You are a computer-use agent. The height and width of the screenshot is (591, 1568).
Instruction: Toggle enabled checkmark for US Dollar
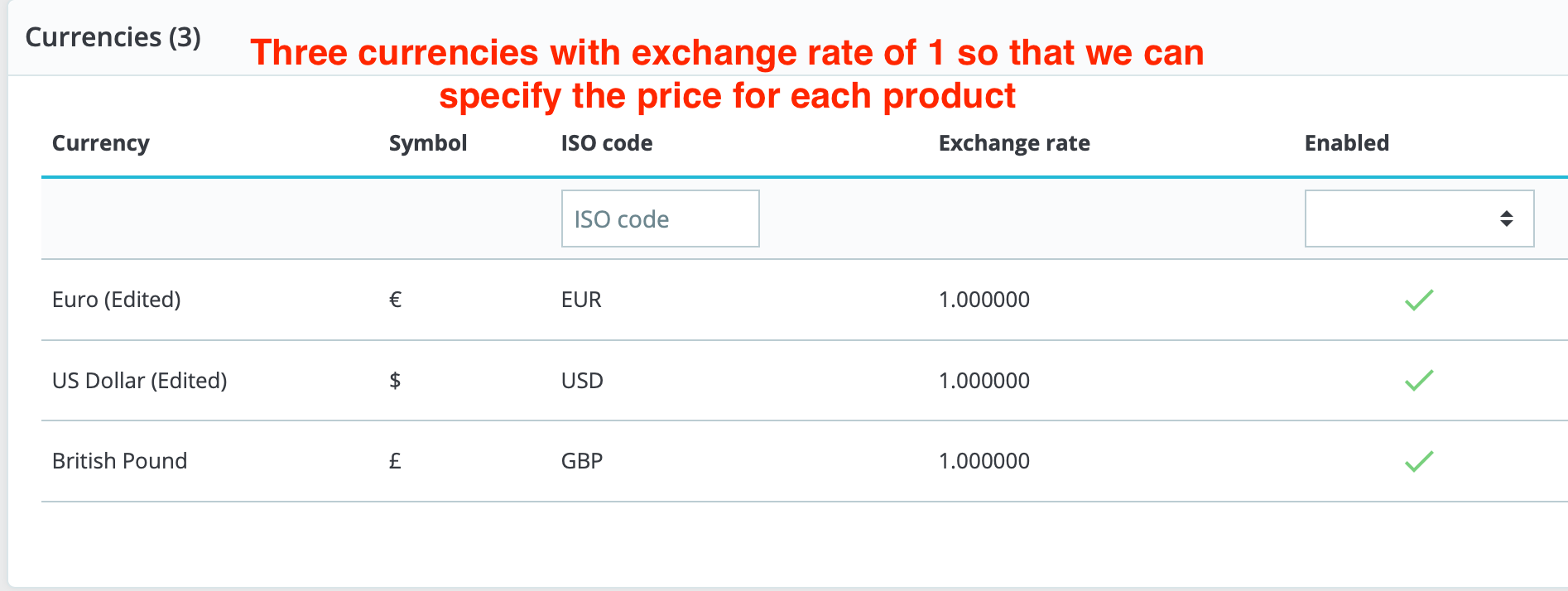[x=1418, y=381]
